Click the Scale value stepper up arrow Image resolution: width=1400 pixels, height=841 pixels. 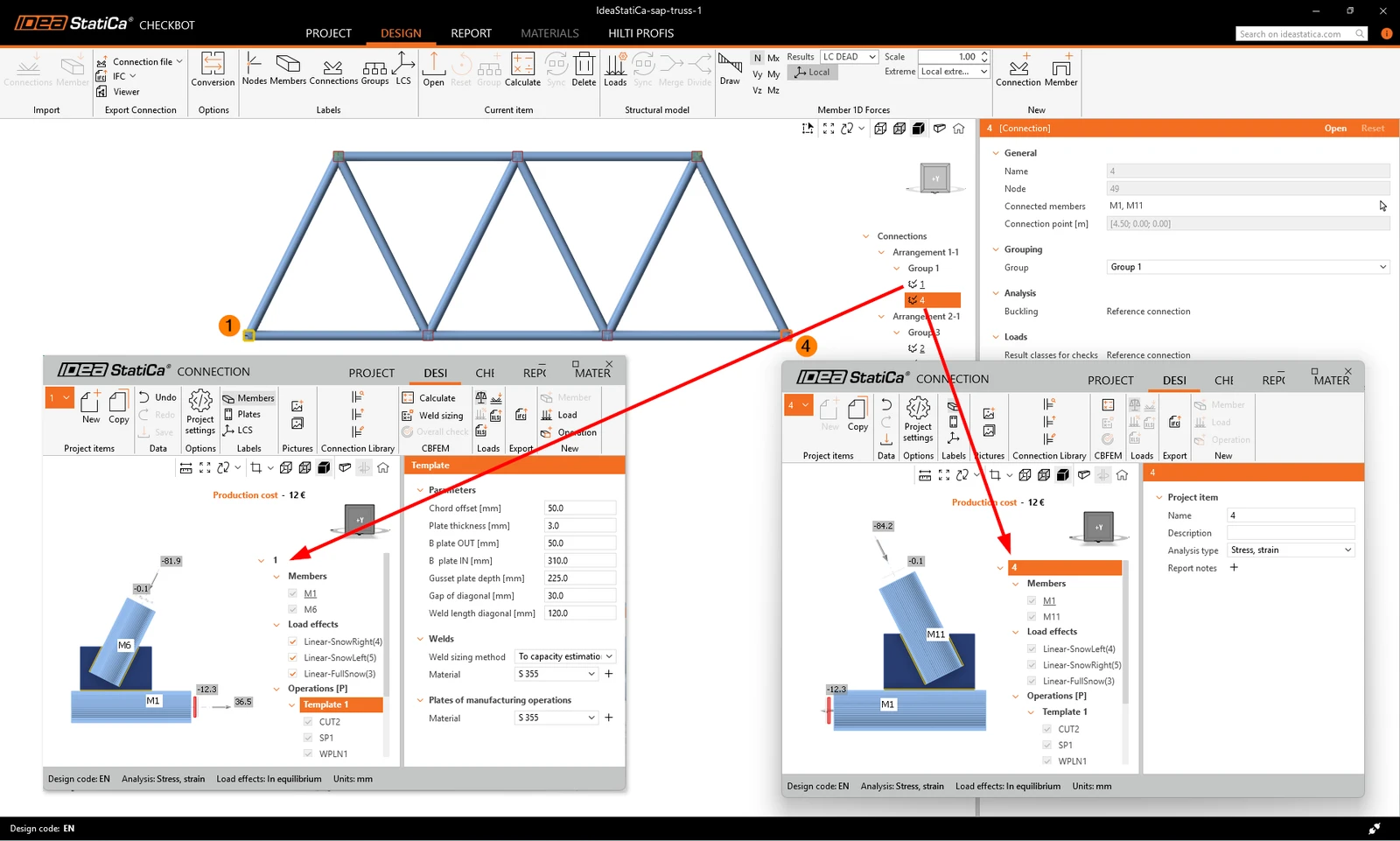[x=984, y=53]
